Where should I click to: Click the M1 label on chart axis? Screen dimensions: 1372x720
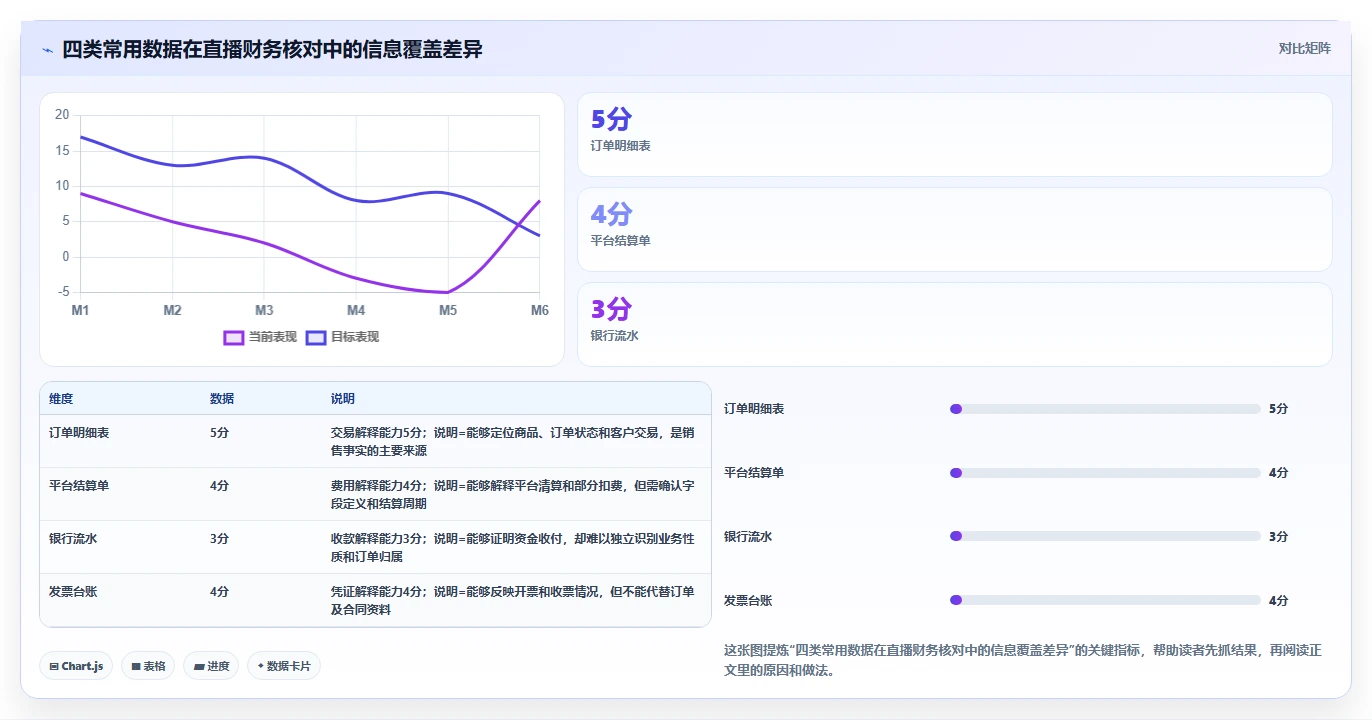[x=80, y=311]
